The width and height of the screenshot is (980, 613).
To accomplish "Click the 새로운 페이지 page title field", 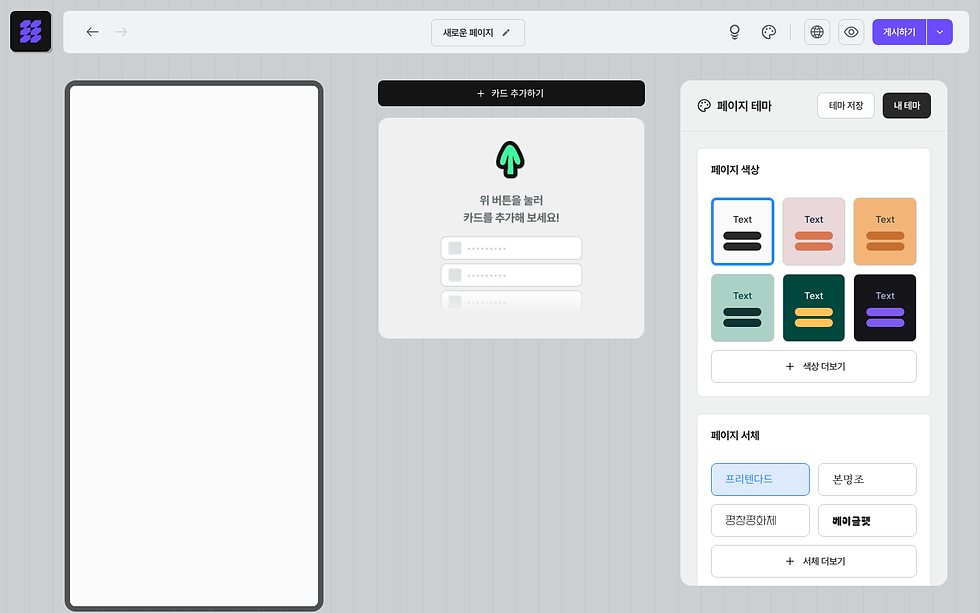I will 478,32.
